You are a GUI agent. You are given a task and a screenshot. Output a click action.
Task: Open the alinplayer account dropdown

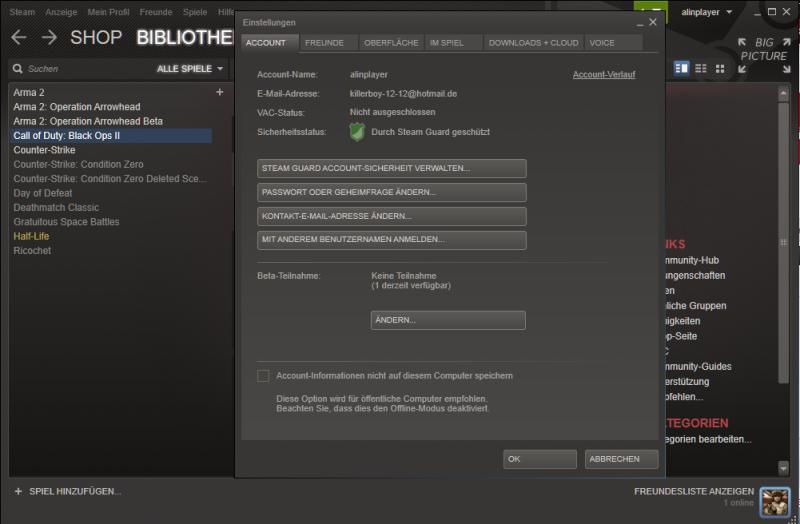pos(706,12)
